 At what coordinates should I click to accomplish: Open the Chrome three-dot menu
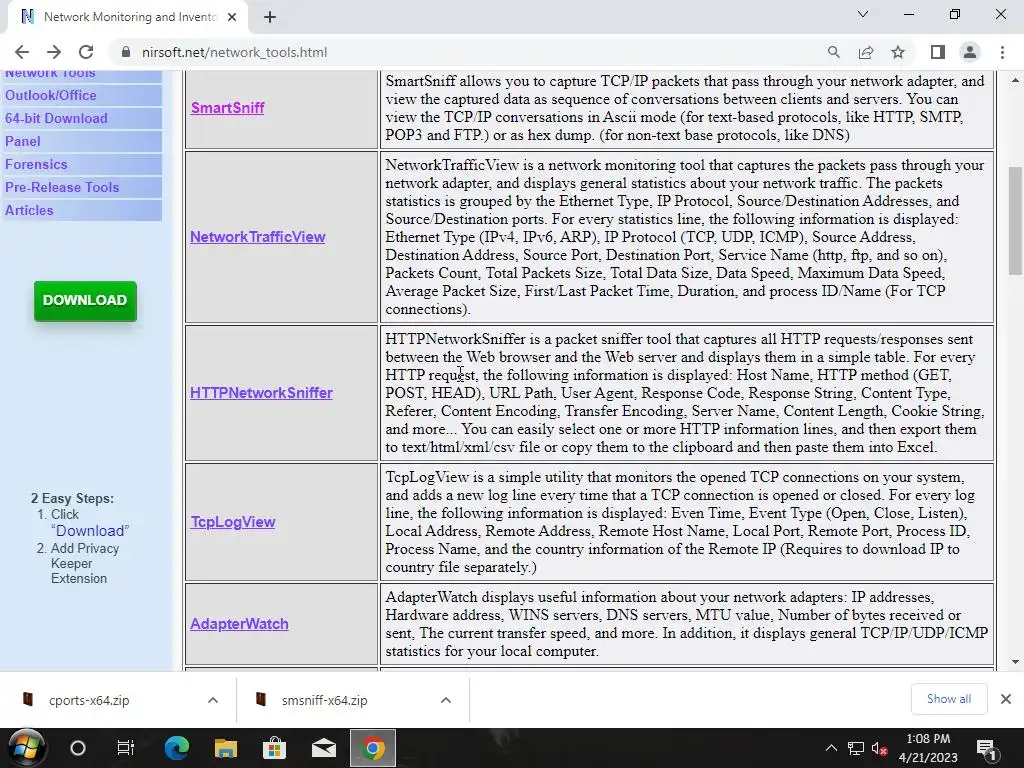tap(1002, 52)
